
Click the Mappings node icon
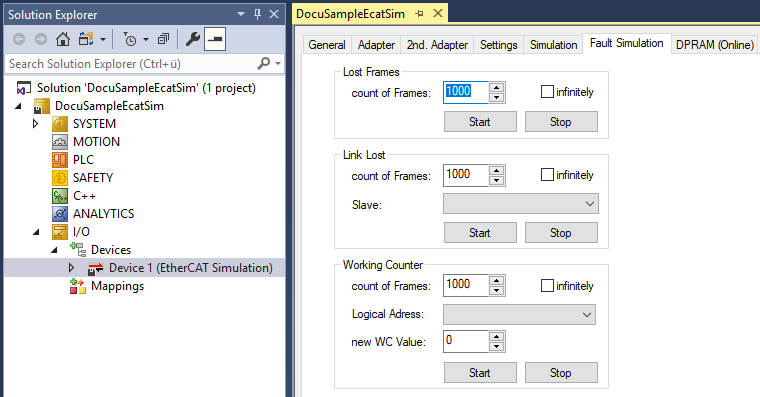tap(78, 286)
